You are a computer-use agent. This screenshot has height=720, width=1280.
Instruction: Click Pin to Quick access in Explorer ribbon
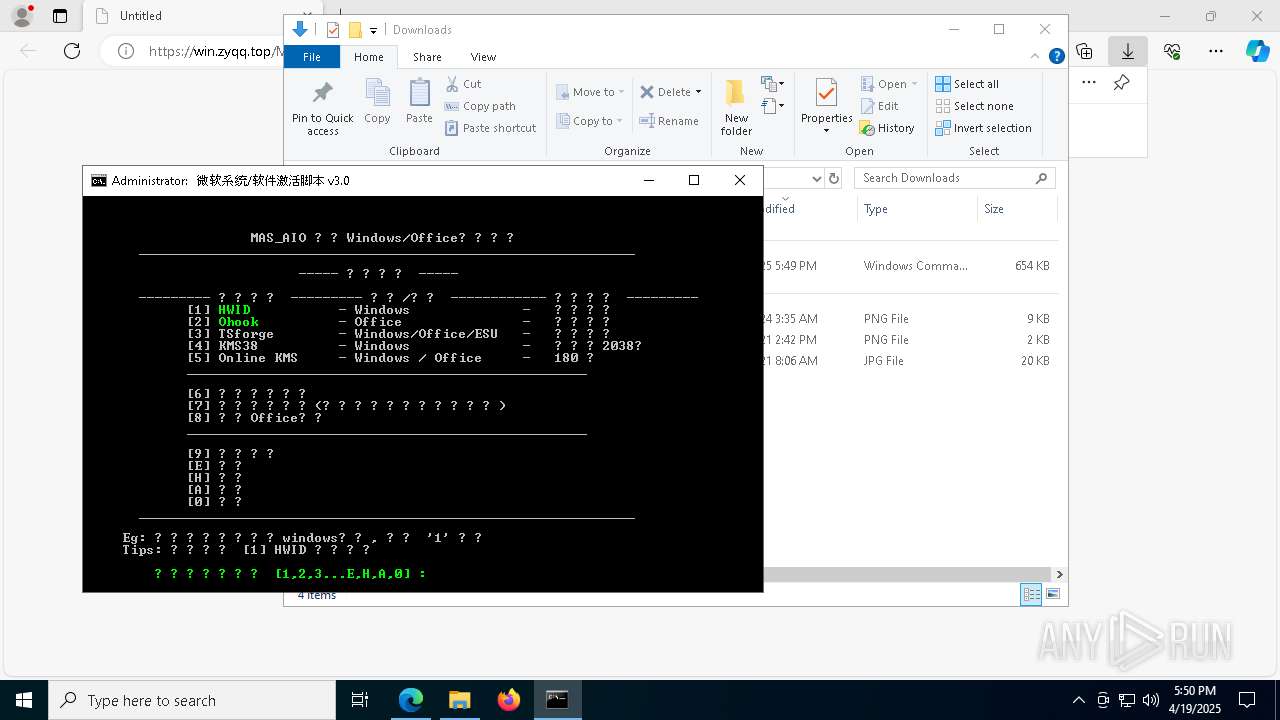coord(322,108)
